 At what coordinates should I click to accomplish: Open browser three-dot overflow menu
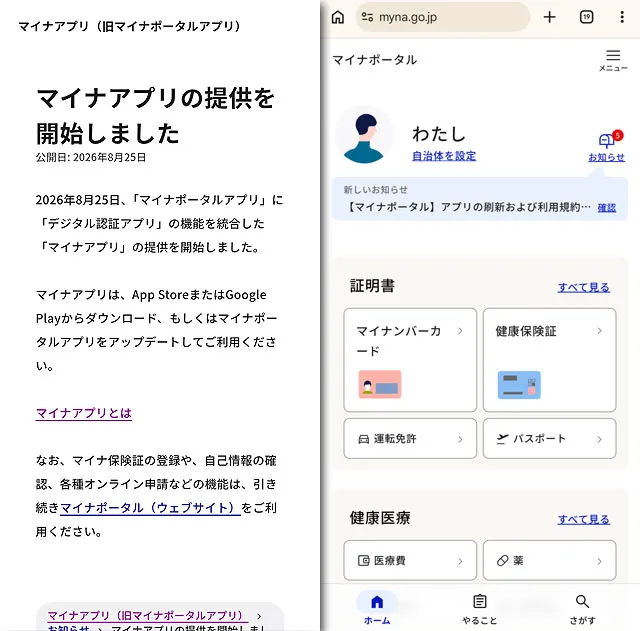coord(622,17)
